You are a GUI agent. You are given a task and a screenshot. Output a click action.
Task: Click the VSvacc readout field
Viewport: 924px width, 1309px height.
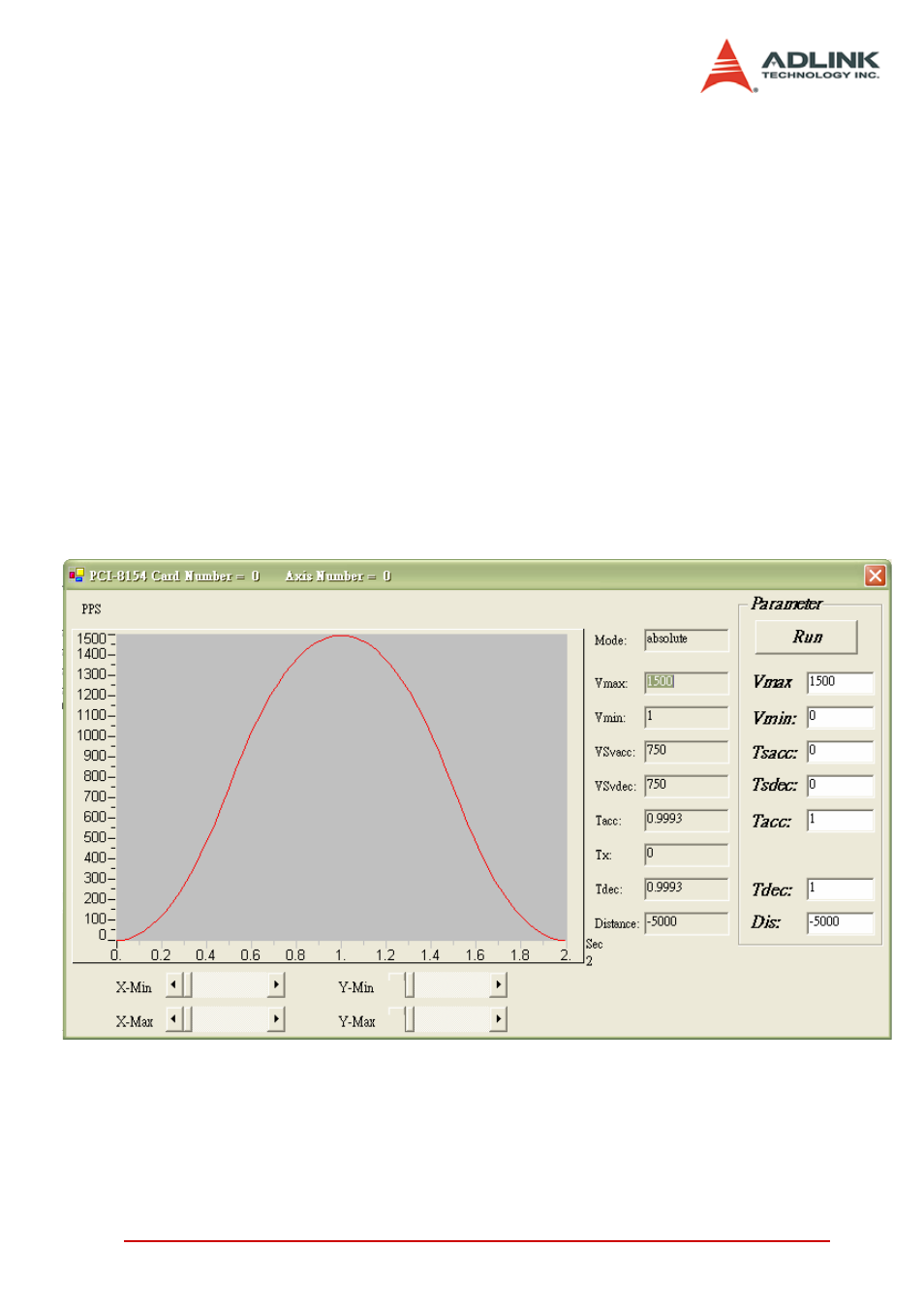tap(686, 751)
